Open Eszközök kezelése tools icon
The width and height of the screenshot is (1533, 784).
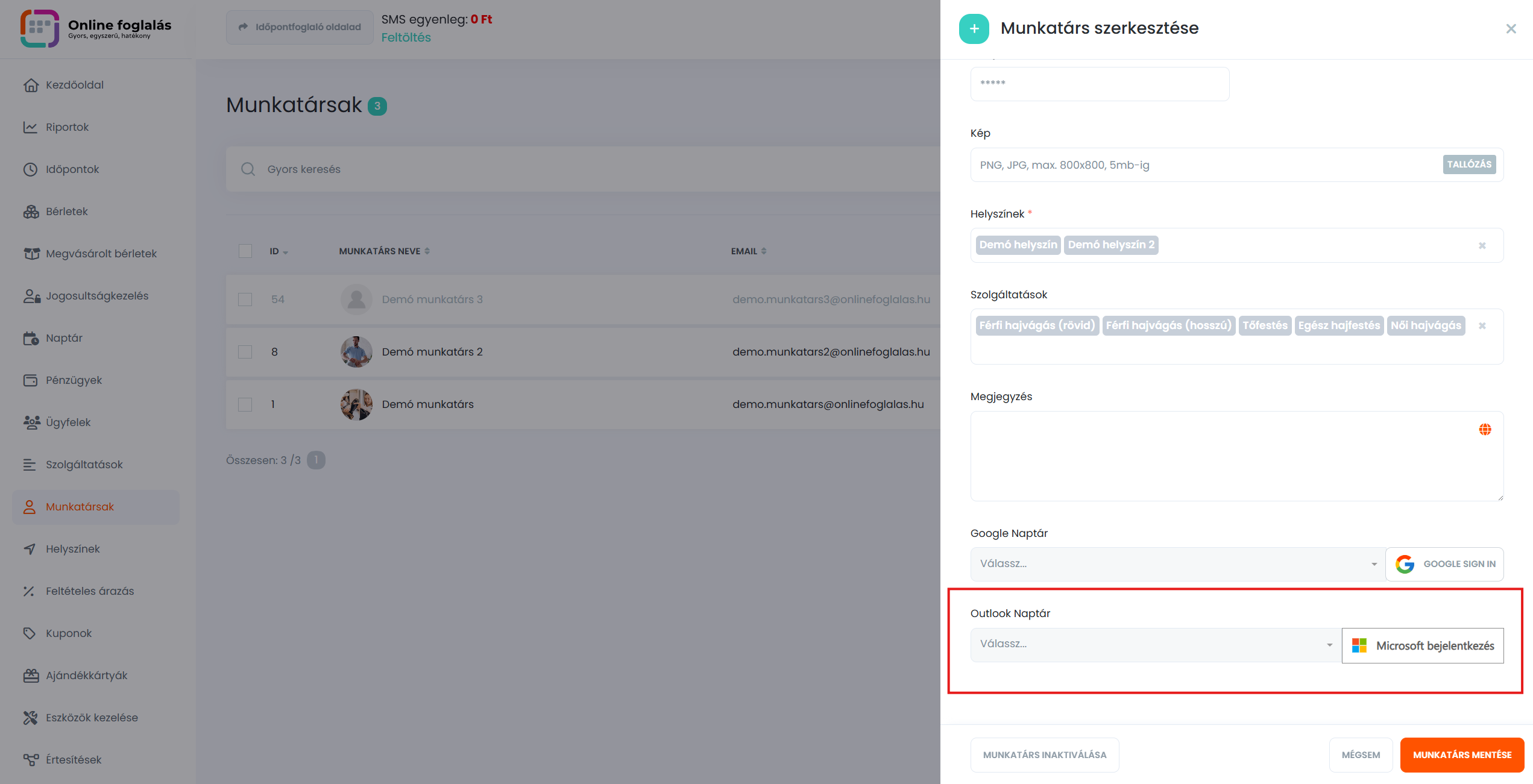[x=30, y=718]
